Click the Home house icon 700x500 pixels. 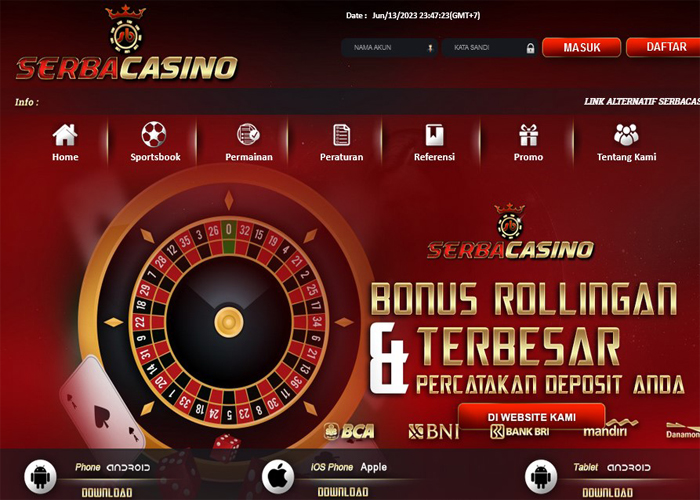pos(65,135)
